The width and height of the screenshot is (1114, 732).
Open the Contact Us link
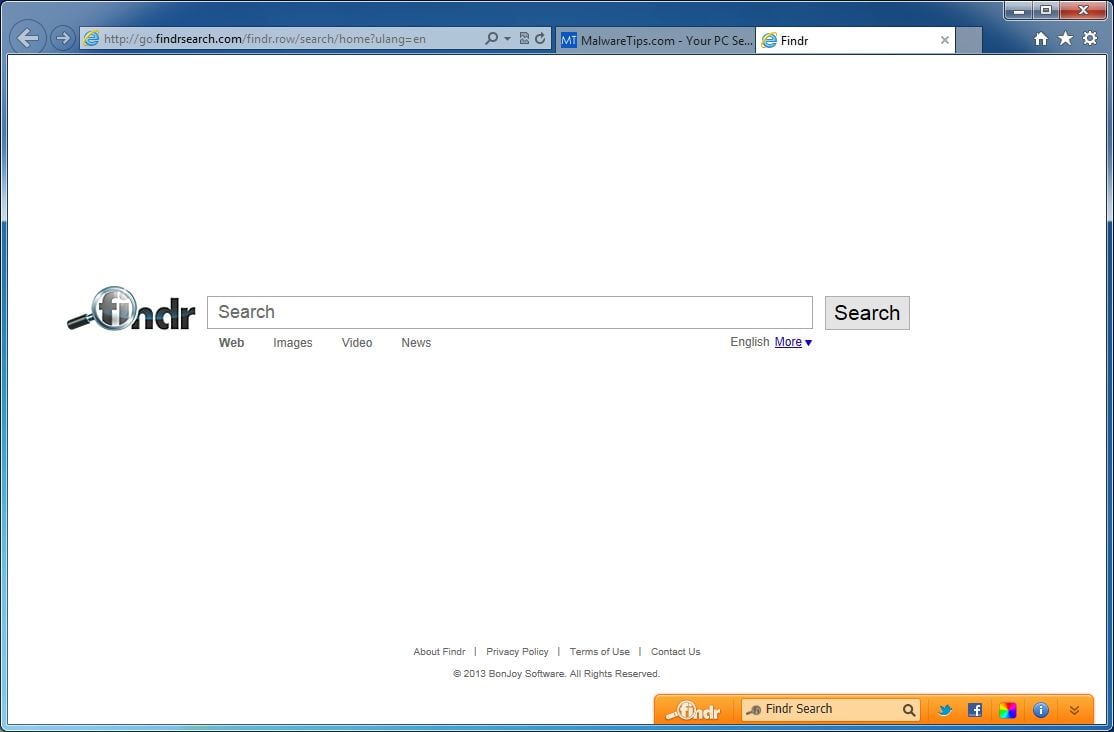676,652
